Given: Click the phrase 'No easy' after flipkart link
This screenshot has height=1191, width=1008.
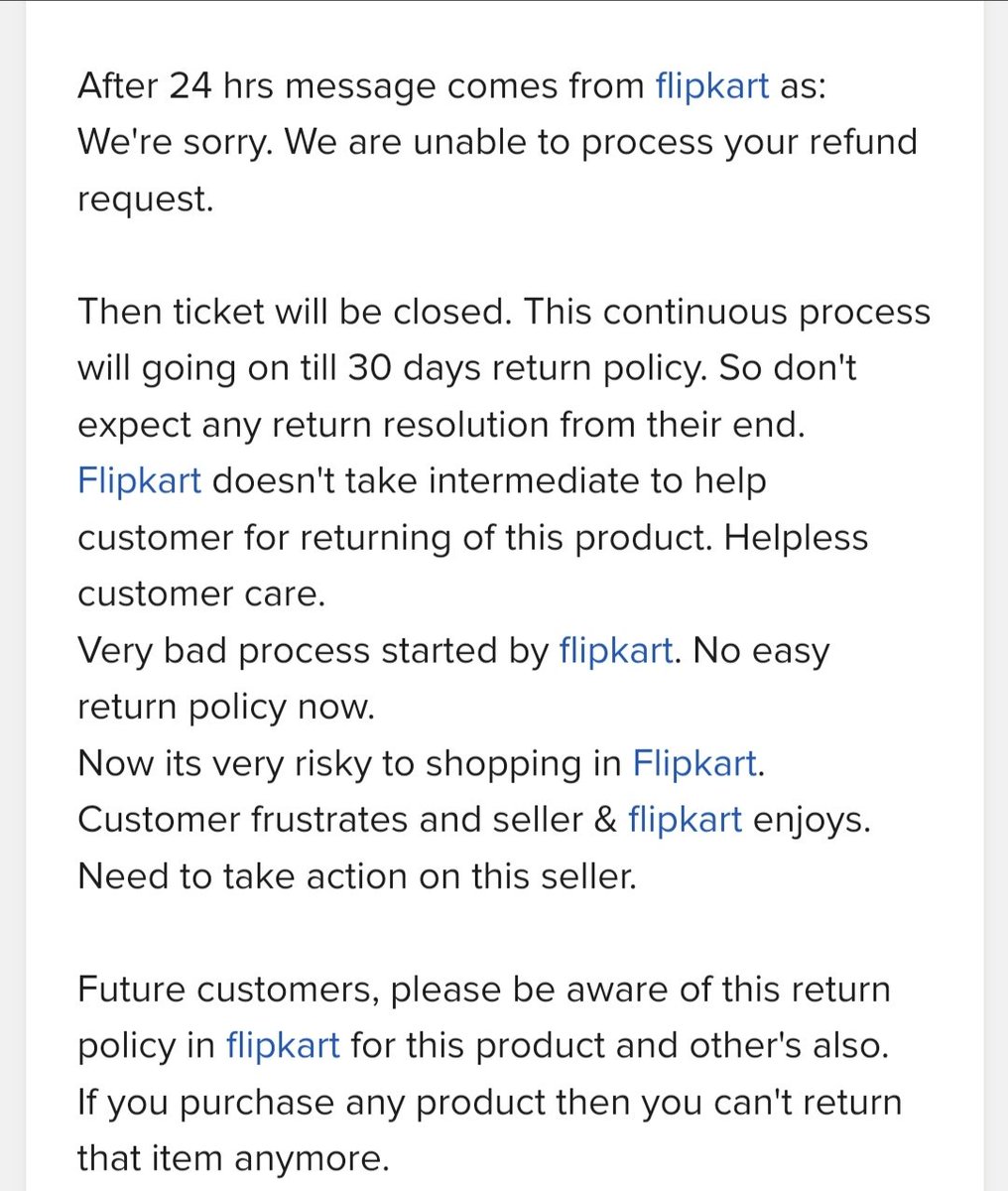Looking at the screenshot, I should (x=761, y=652).
